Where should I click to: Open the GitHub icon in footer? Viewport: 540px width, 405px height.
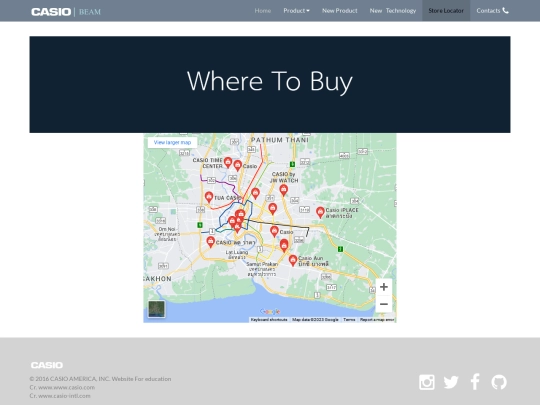499,382
